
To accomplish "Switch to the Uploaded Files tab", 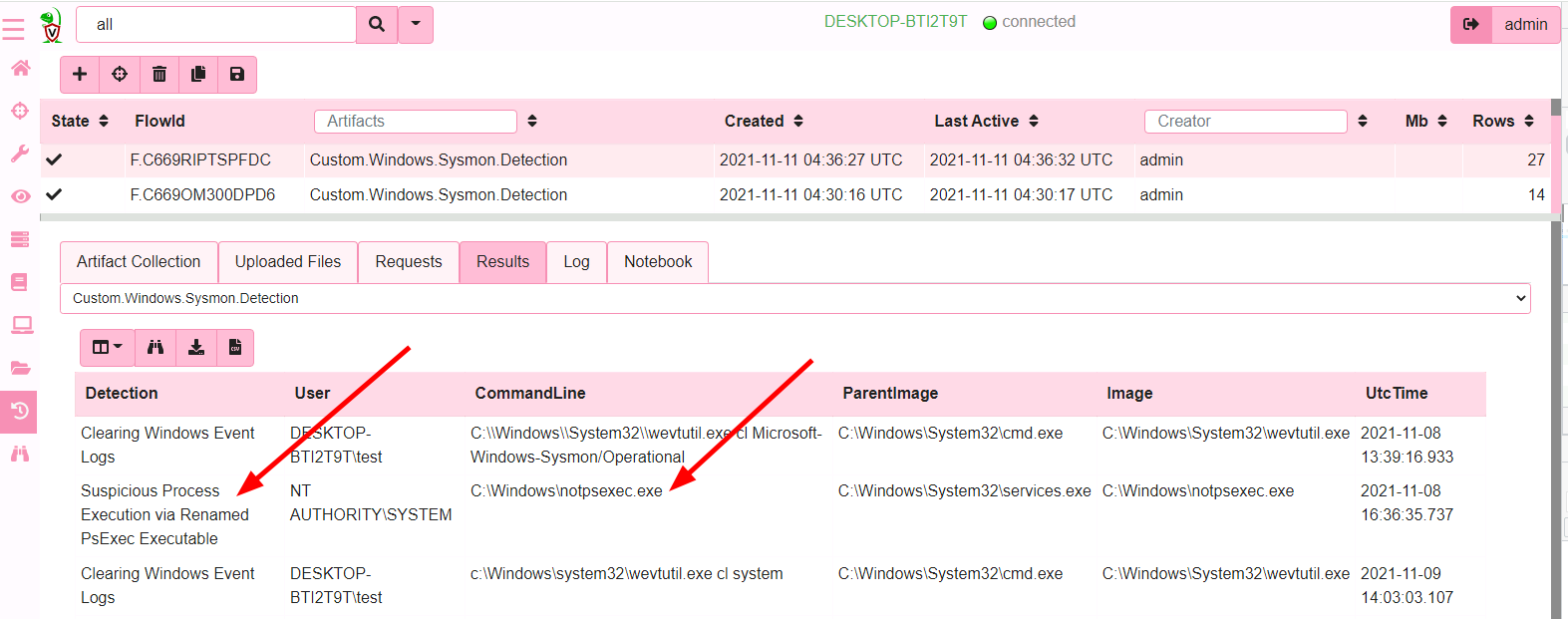I will click(x=288, y=262).
